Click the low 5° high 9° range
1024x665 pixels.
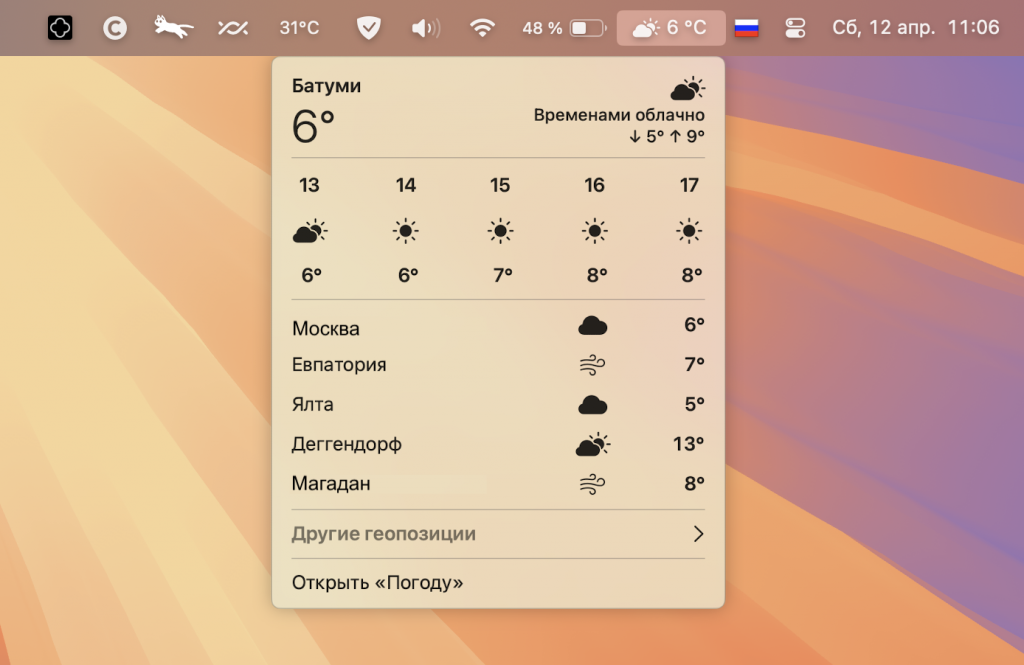(667, 137)
